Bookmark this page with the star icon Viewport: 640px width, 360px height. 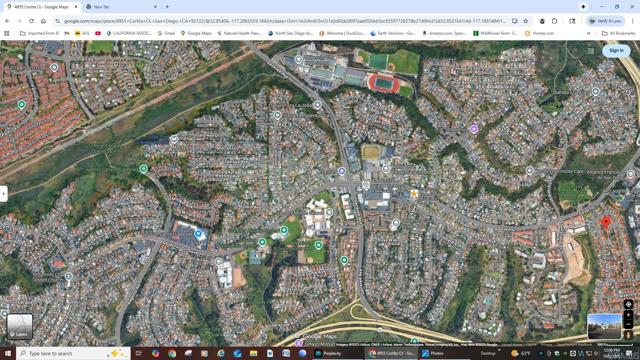click(x=526, y=21)
